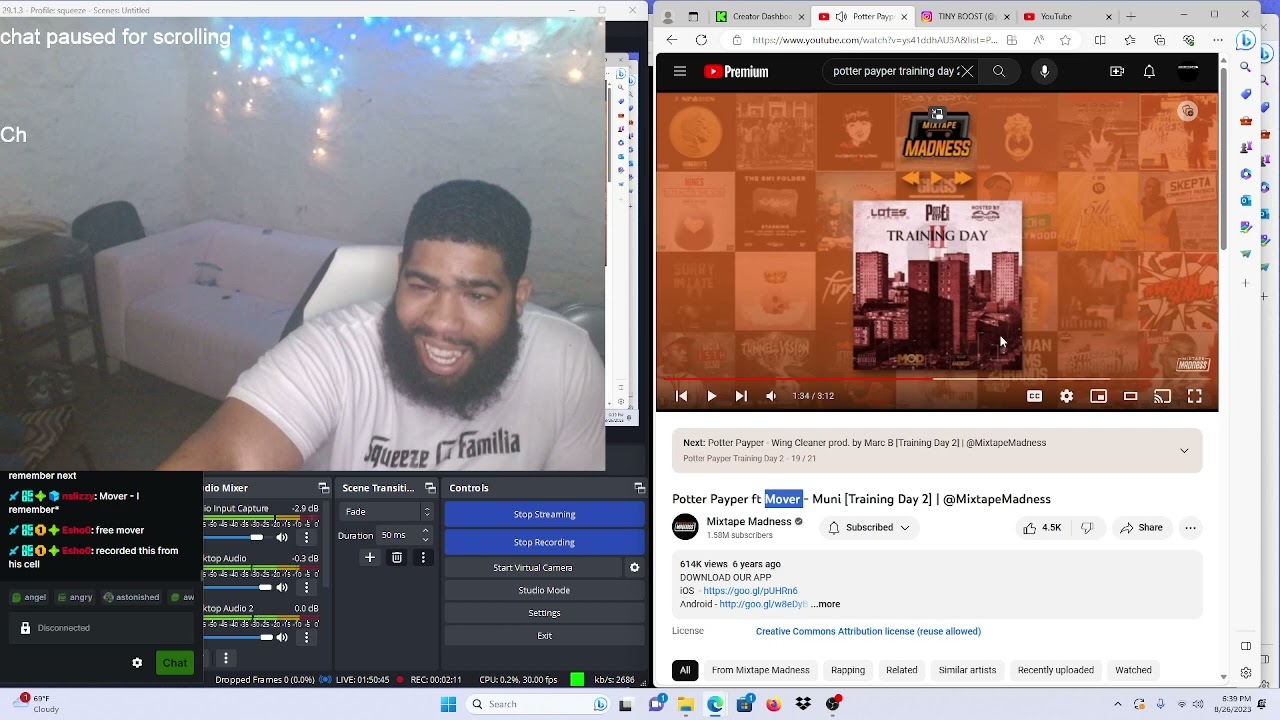Open chat settings gear in chat panel
Image resolution: width=1280 pixels, height=720 pixels.
pyautogui.click(x=137, y=663)
